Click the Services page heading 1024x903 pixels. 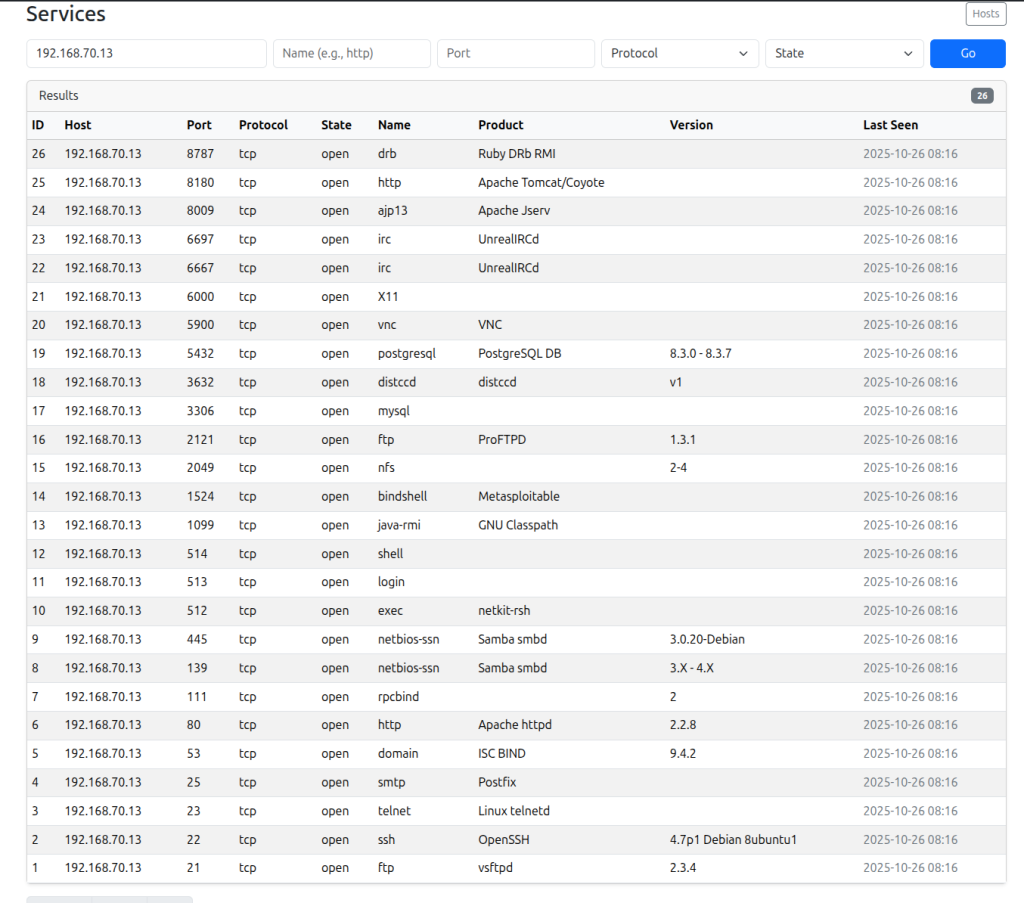[66, 14]
